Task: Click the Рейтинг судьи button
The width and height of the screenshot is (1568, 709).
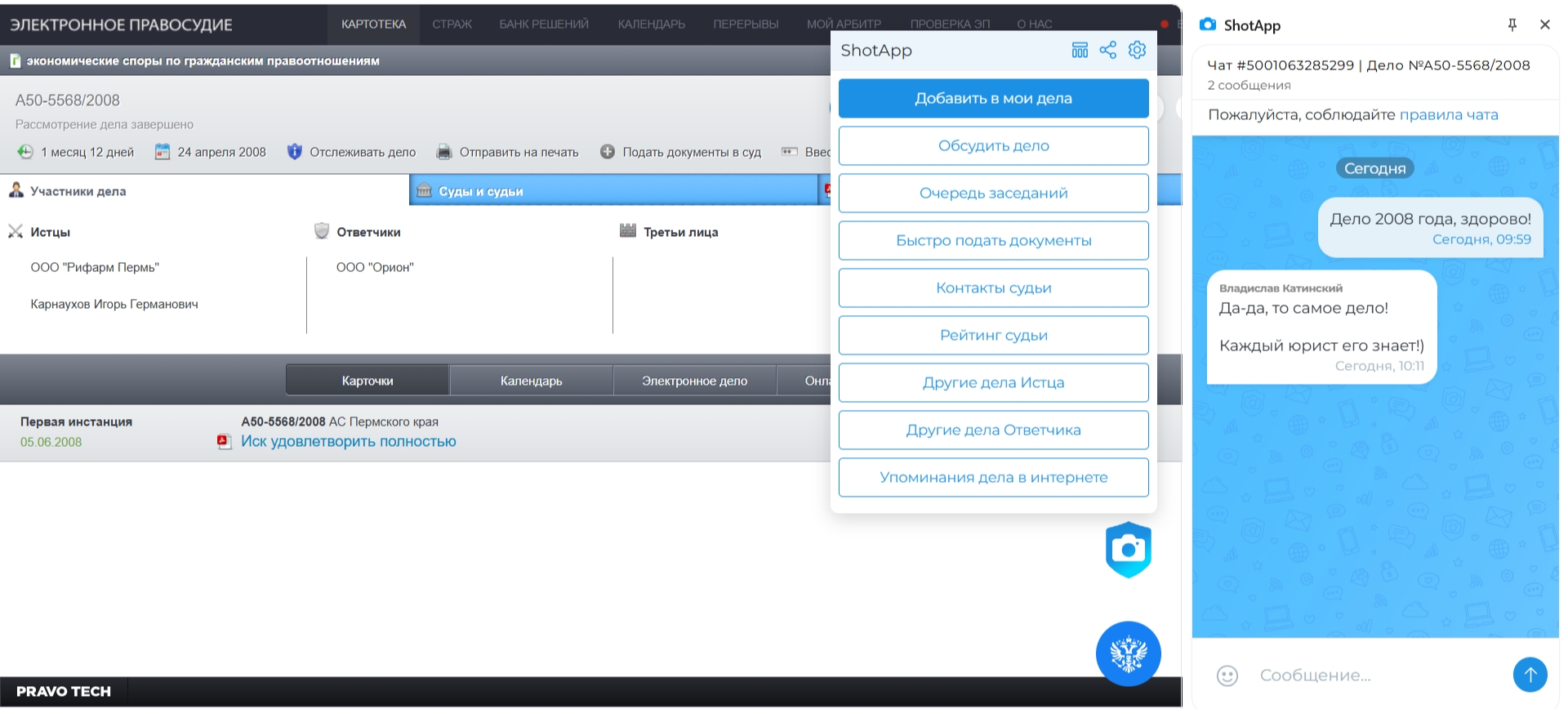Action: coord(993,336)
